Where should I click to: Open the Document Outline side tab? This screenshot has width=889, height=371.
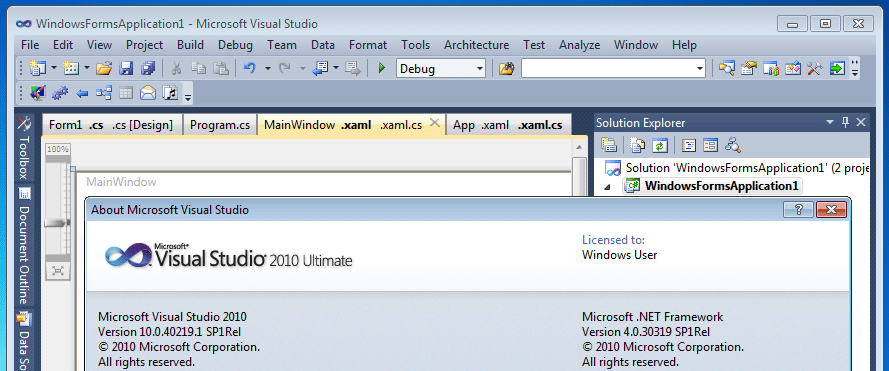coord(23,246)
